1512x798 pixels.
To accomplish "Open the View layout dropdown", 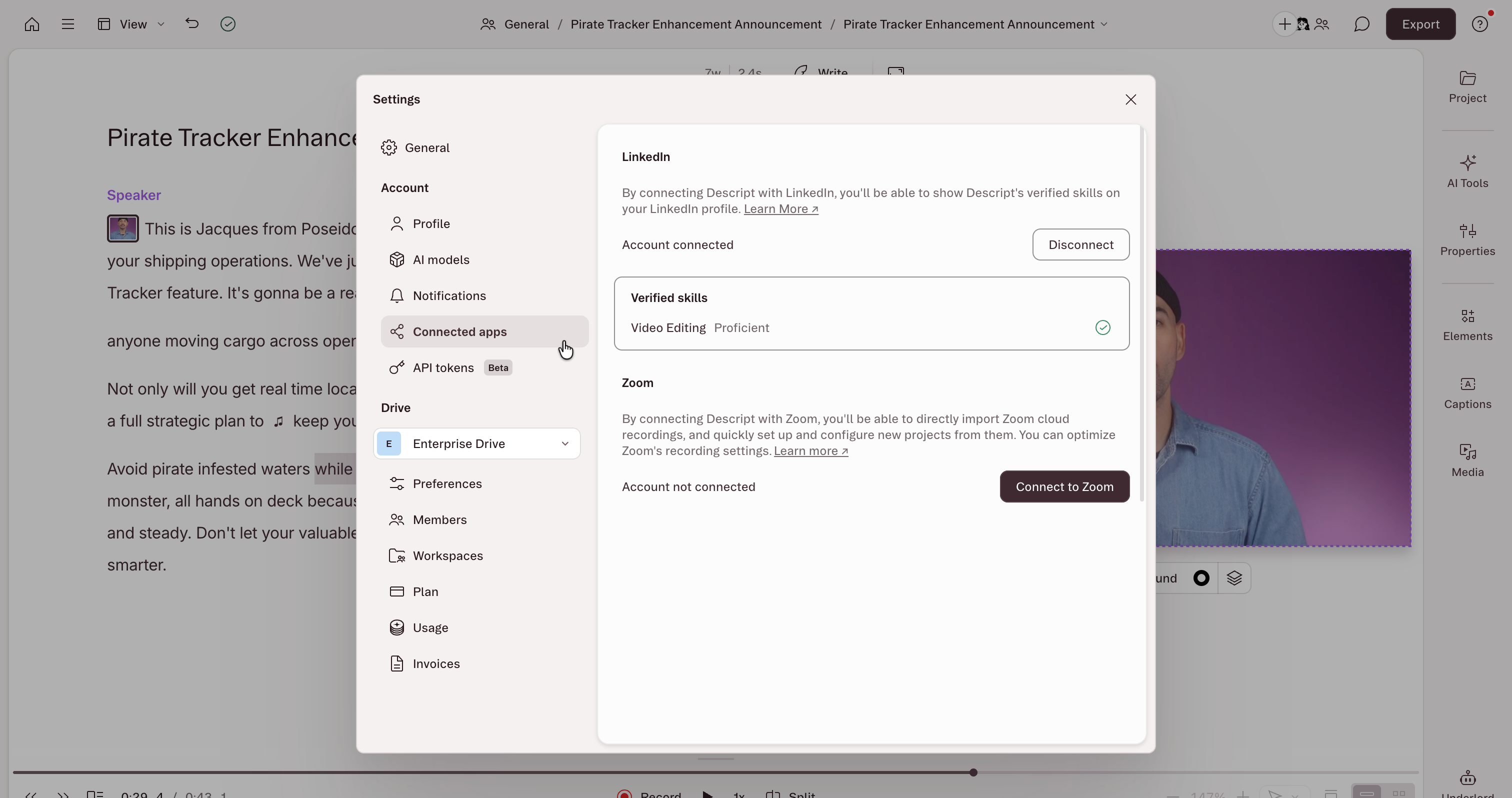I will [131, 24].
